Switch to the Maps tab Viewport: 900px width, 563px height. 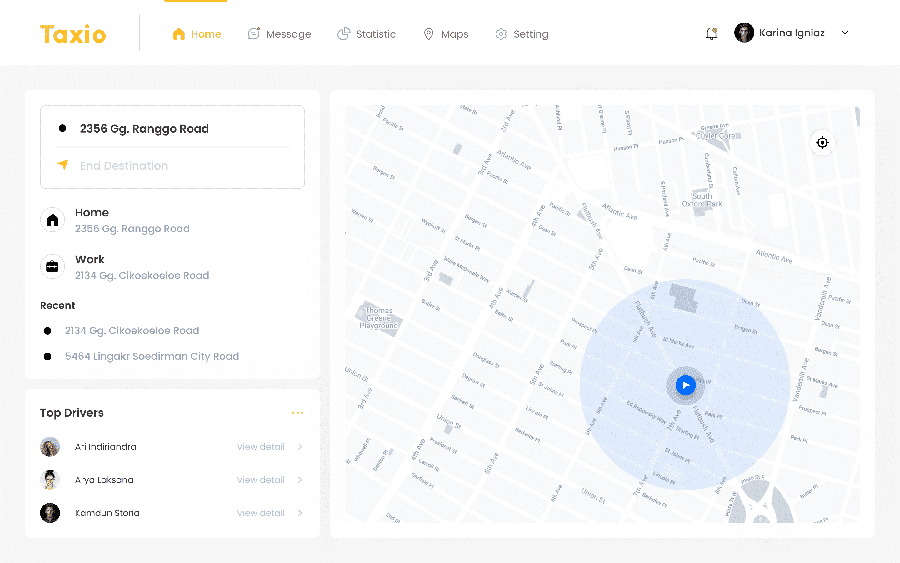[446, 34]
